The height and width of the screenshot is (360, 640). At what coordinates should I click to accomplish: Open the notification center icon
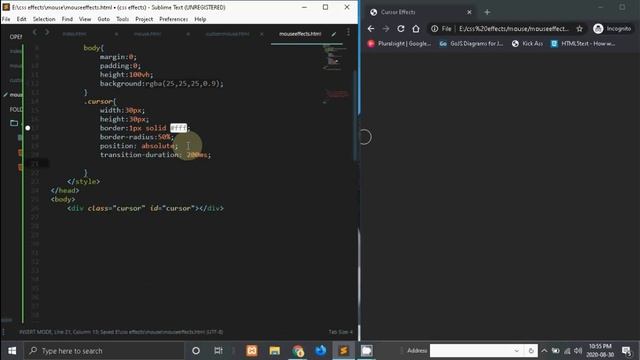[626, 351]
